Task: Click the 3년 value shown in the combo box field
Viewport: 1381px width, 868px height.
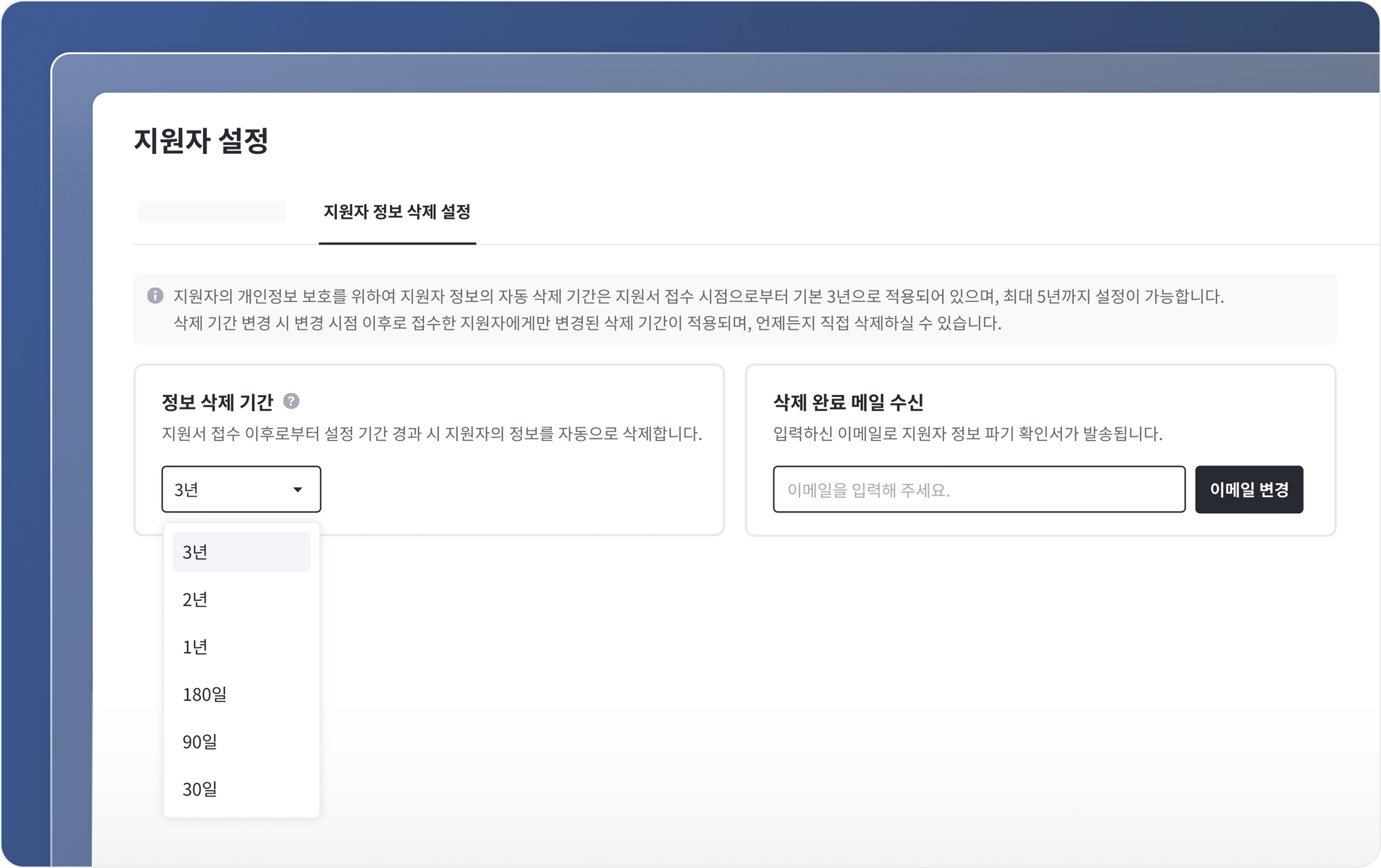Action: [186, 490]
